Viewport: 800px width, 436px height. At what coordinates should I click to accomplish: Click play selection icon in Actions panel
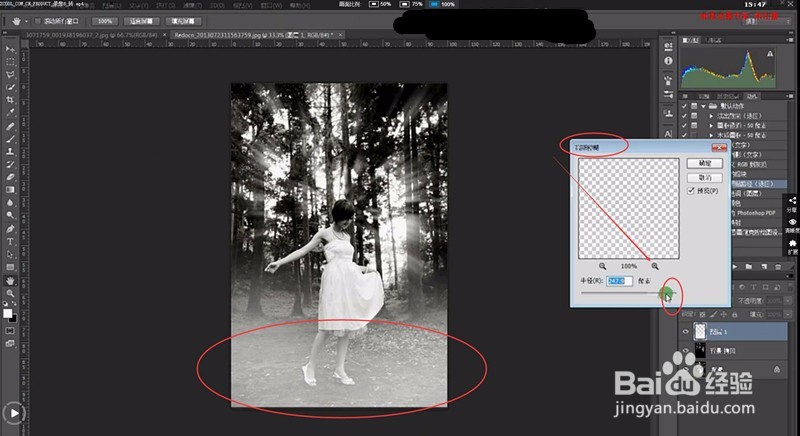pyautogui.click(x=735, y=266)
